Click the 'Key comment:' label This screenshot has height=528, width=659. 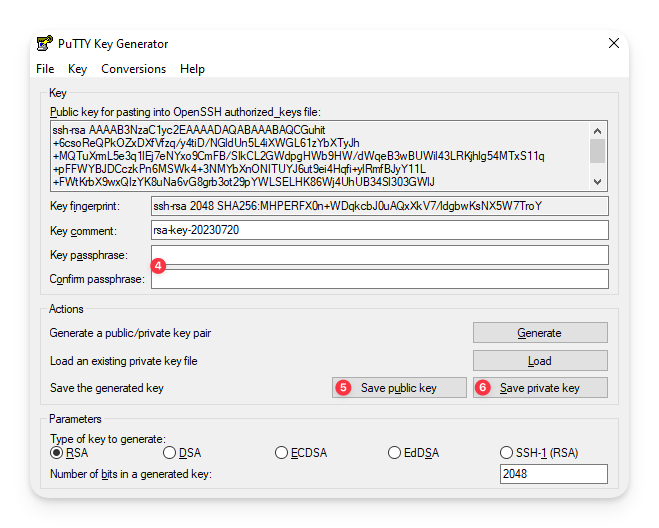tap(83, 231)
